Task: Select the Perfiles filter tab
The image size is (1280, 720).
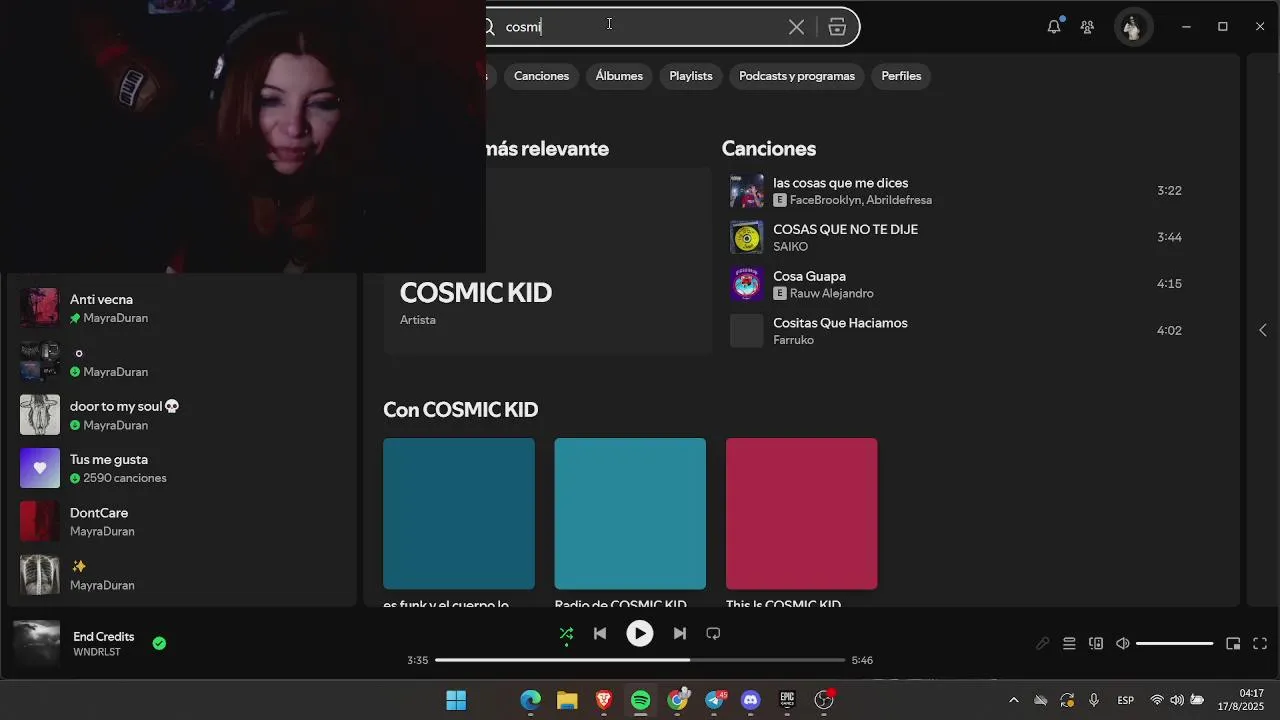Action: coord(901,76)
